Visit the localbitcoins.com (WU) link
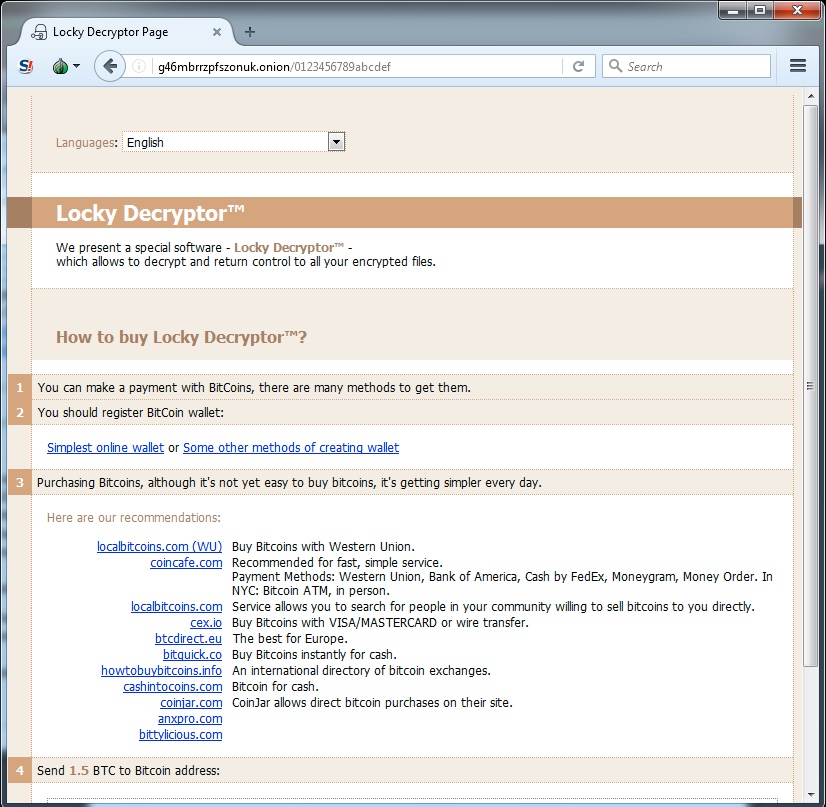Viewport: 826px width, 807px height. point(159,547)
